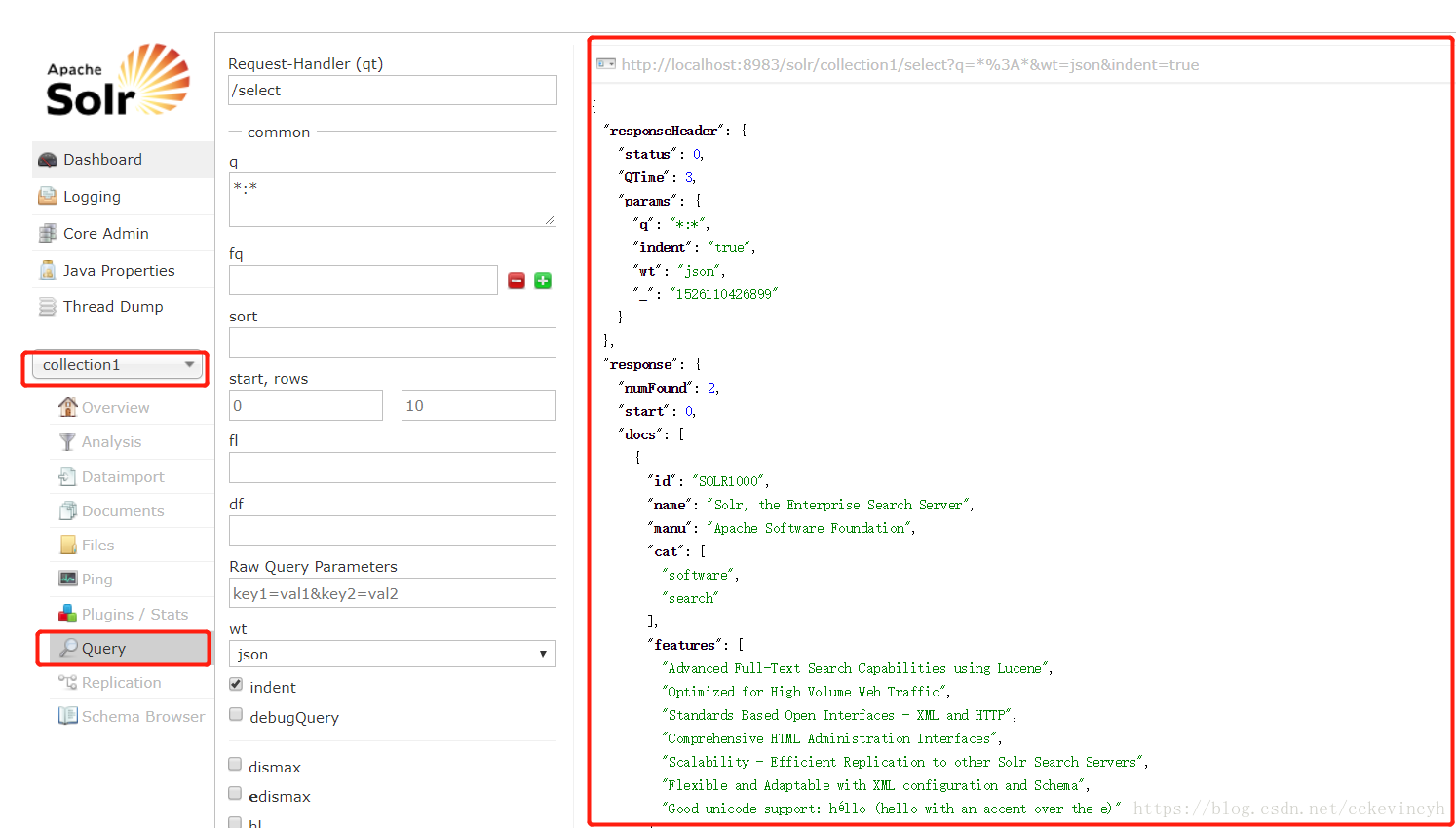Open the Dashboard menu item
Viewport: 1456px width, 828px height.
coord(123,160)
